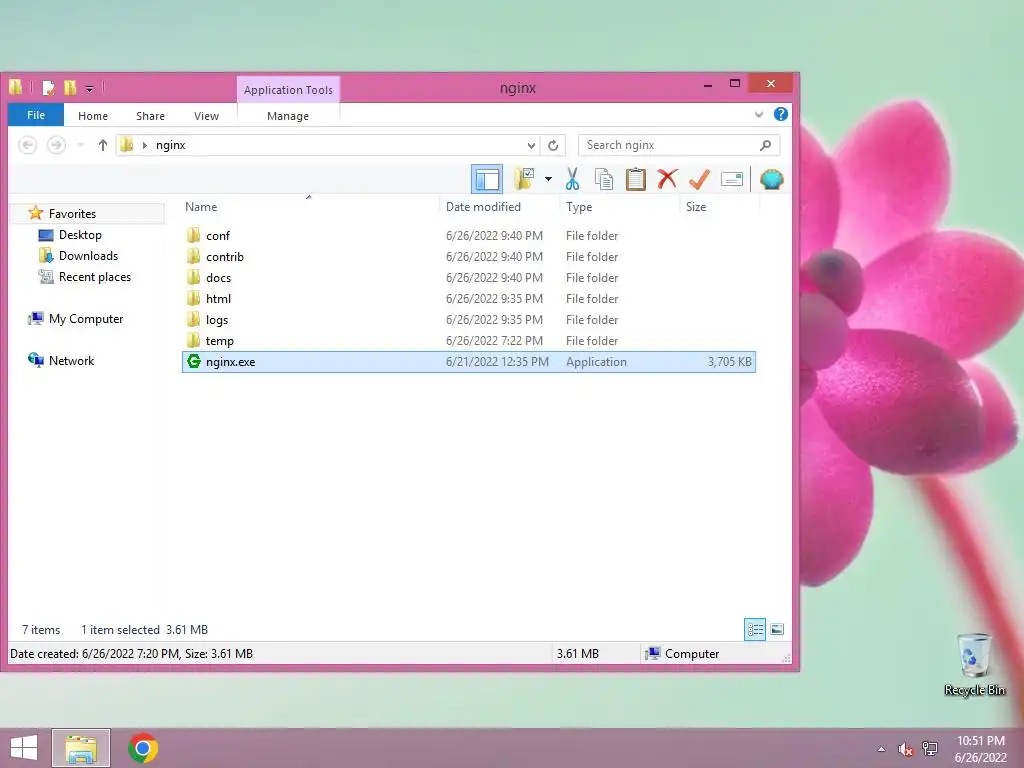Screen dimensions: 1024x768
Task: Open Desktop in navigation pane
Action: click(x=80, y=234)
